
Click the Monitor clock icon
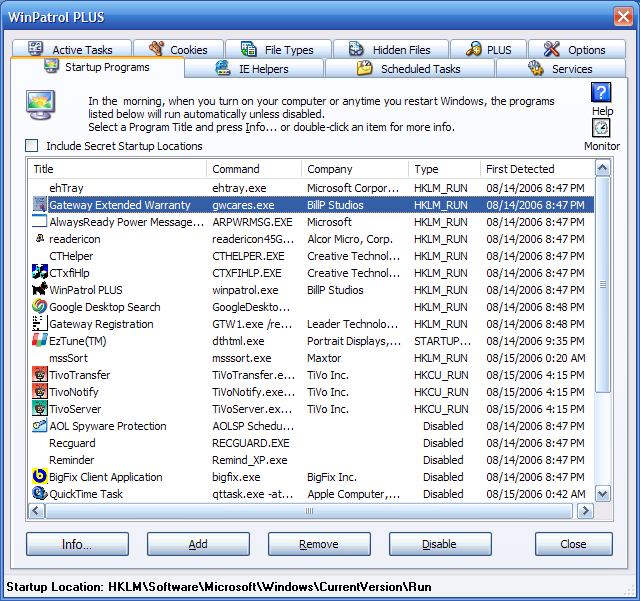pos(601,128)
